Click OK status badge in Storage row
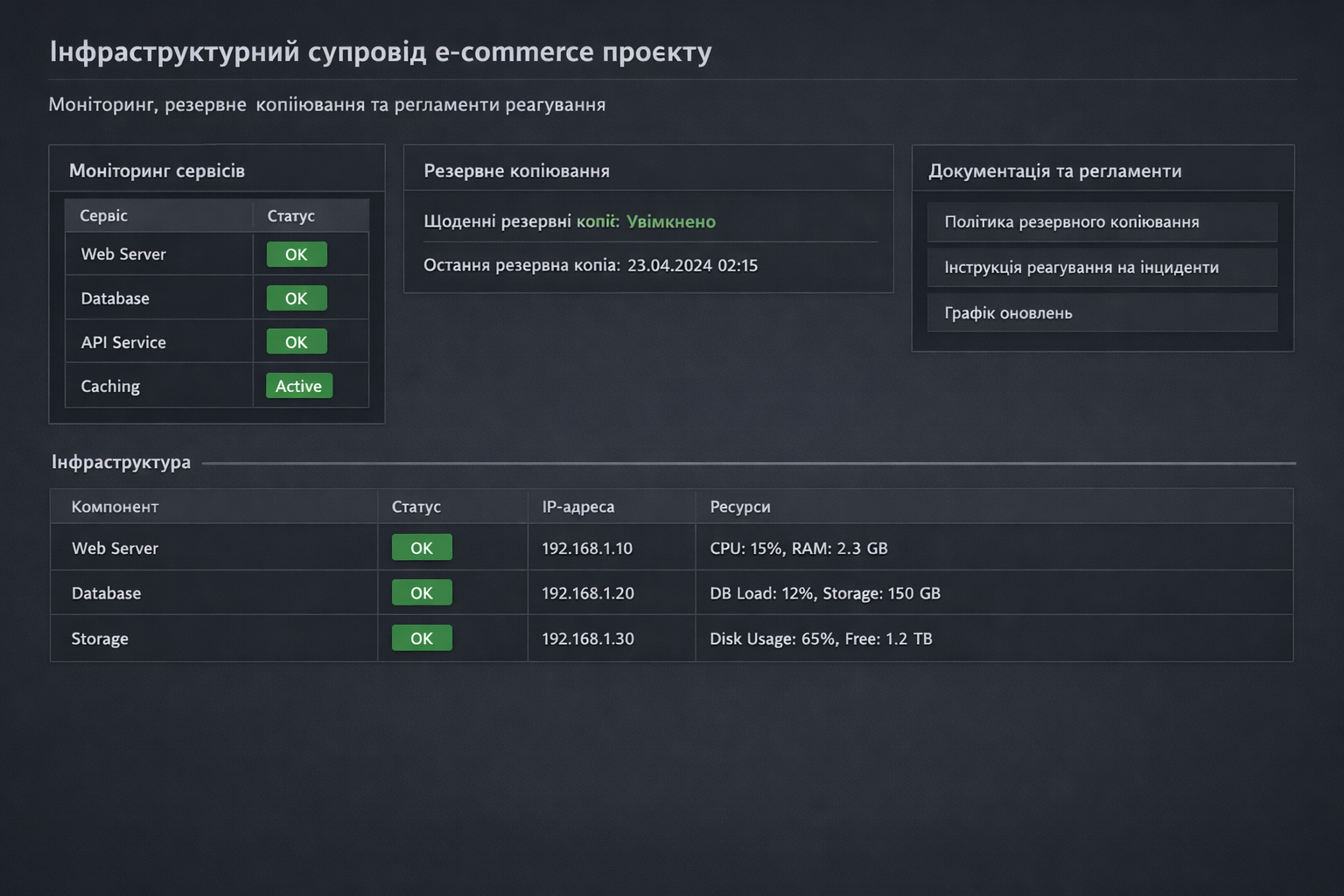1344x896 pixels. 422,638
